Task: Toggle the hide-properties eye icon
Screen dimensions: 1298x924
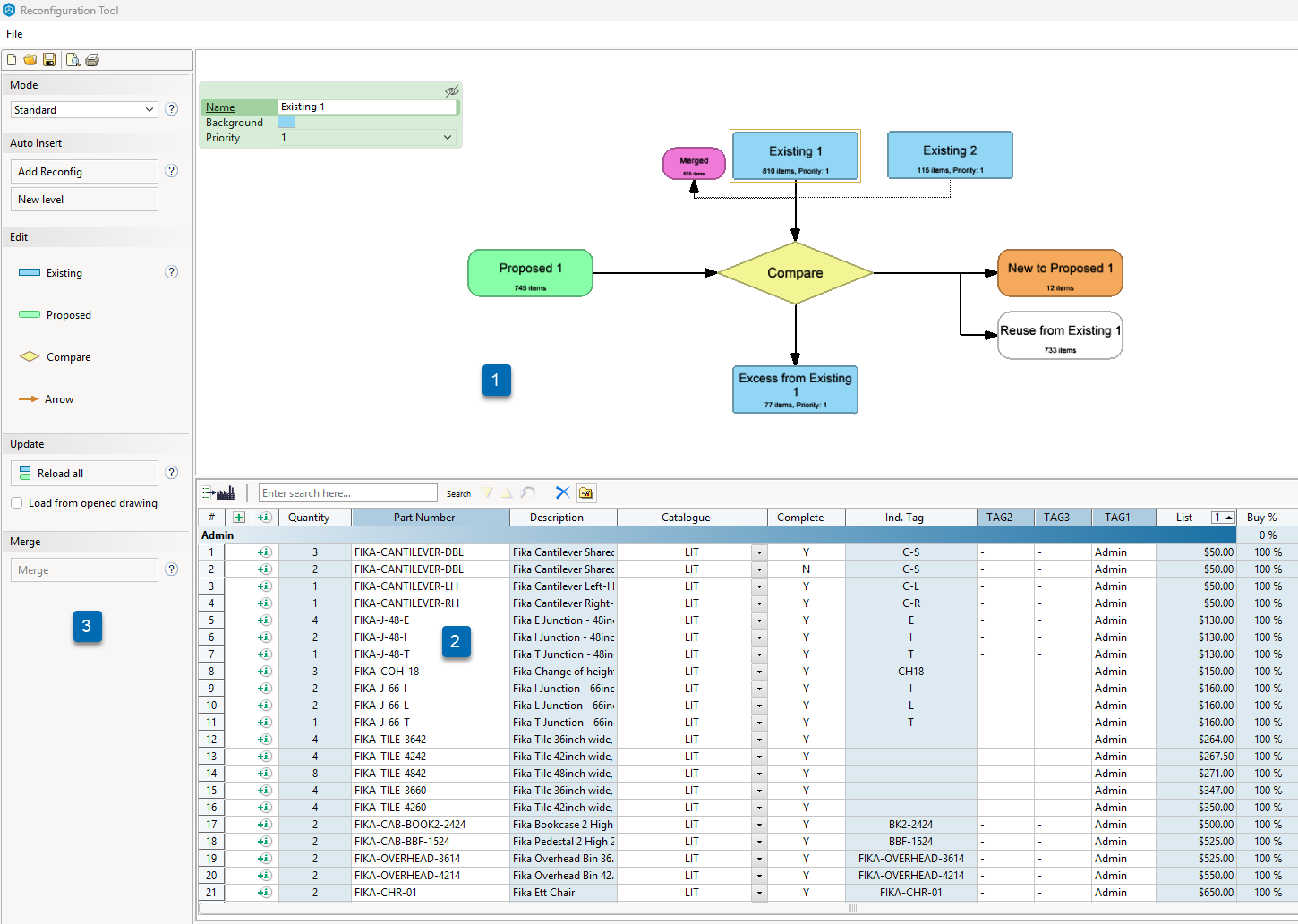Action: [x=452, y=91]
